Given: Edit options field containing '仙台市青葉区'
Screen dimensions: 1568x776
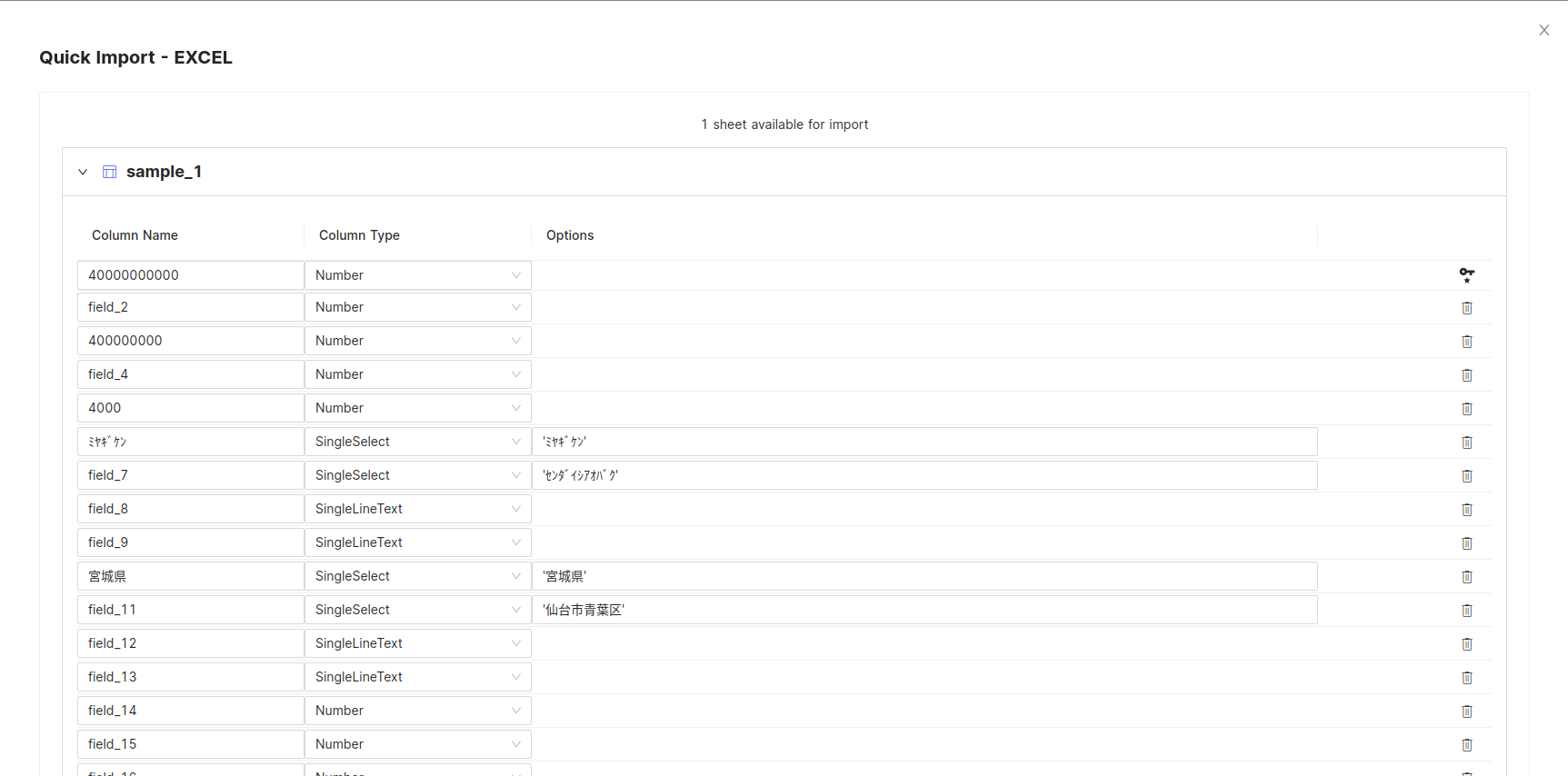Looking at the screenshot, I should 924,610.
